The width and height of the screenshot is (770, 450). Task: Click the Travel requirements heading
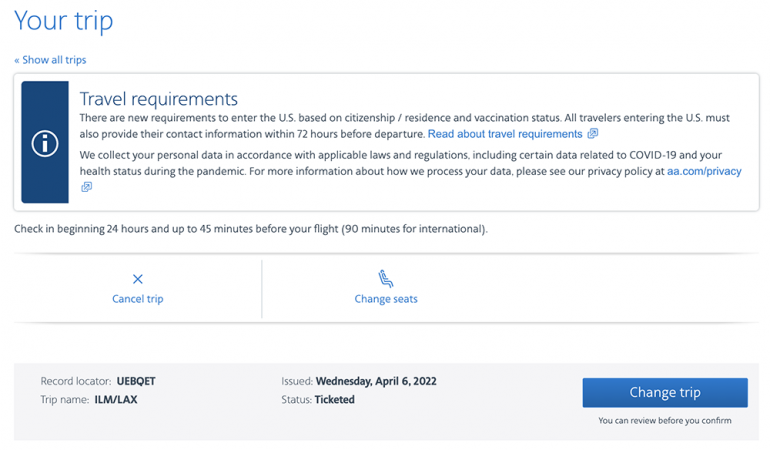click(158, 99)
